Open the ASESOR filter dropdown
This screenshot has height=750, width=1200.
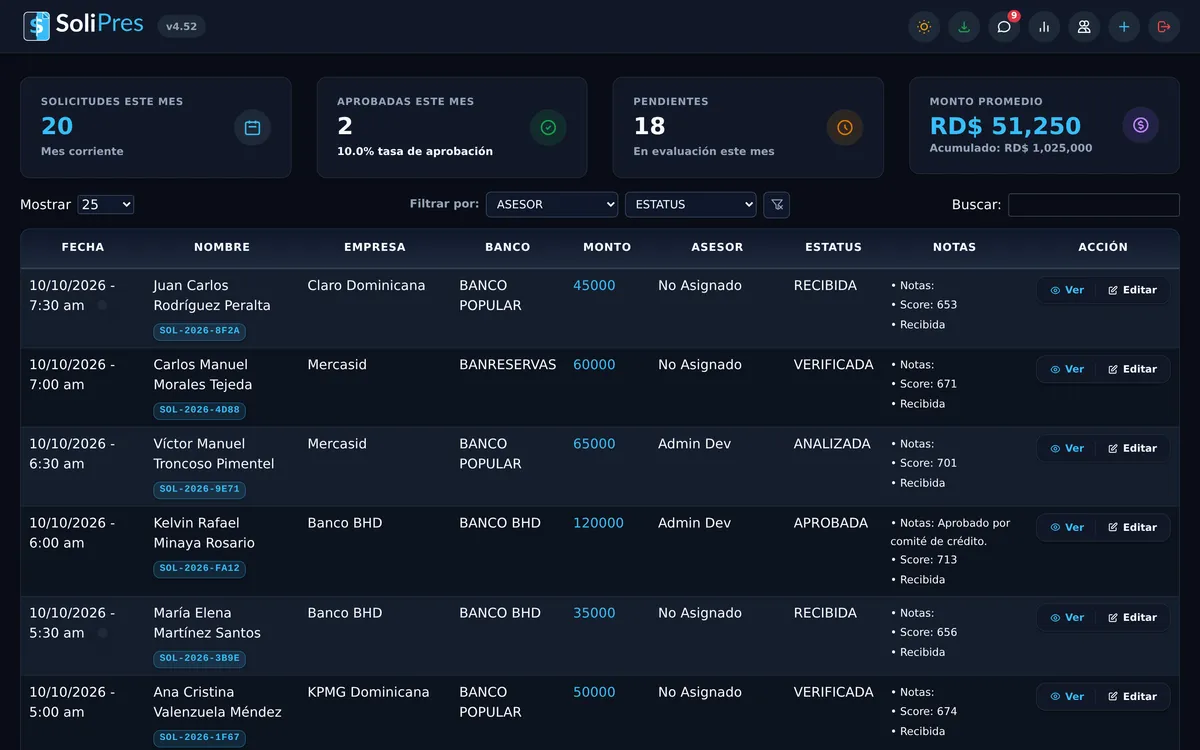[x=552, y=204]
